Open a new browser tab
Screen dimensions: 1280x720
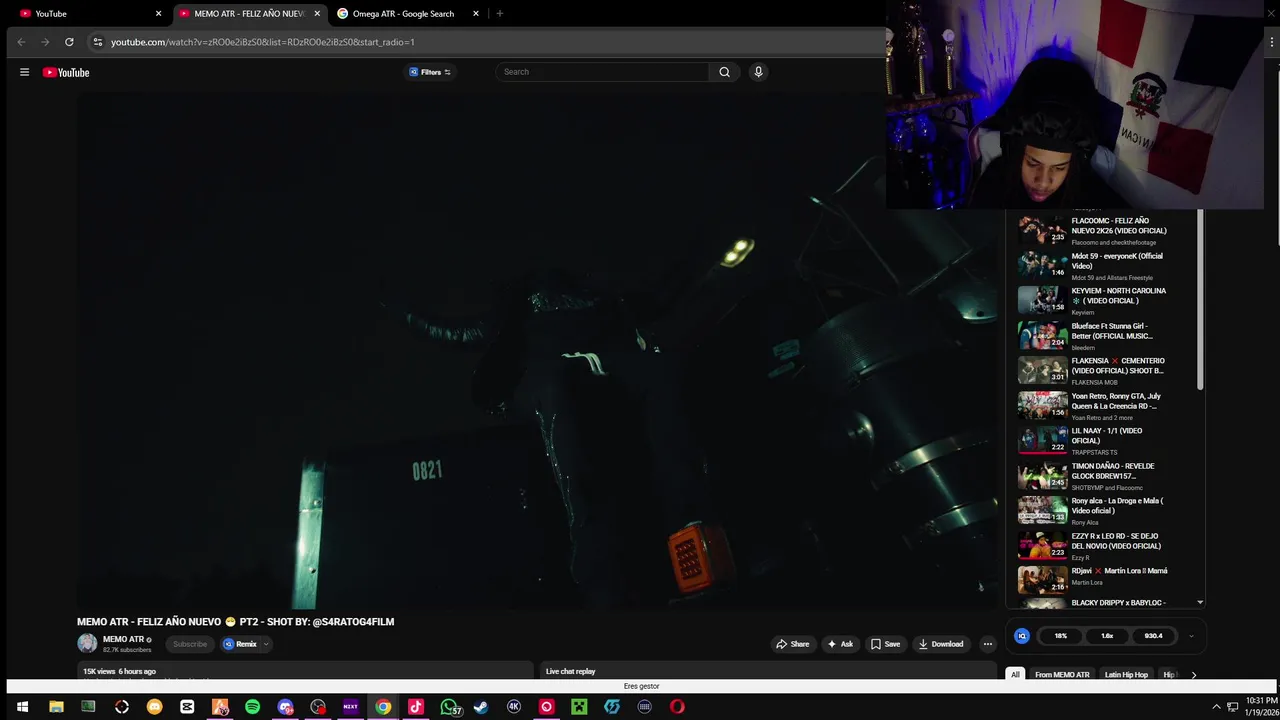[x=499, y=14]
